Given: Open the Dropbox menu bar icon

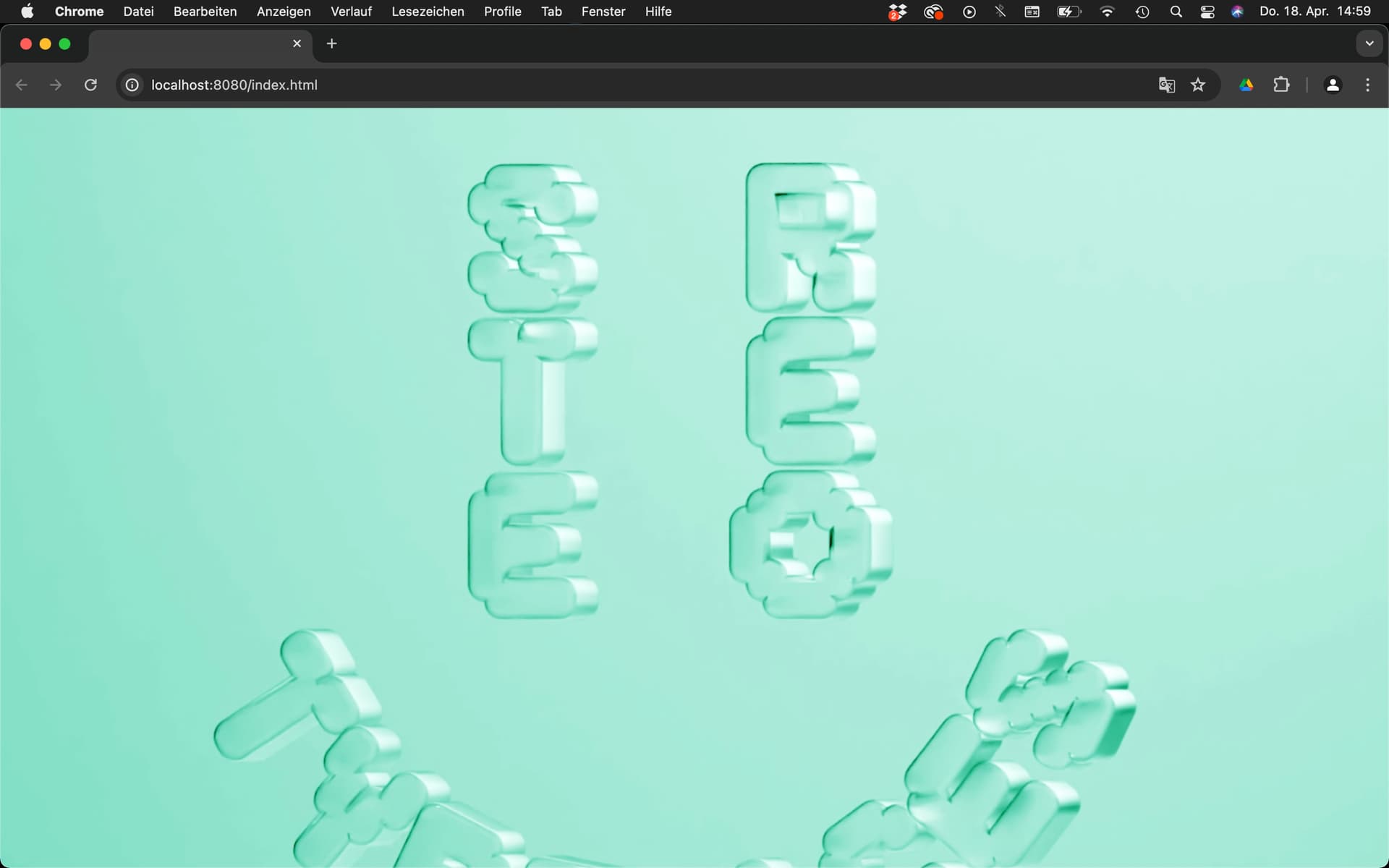Looking at the screenshot, I should click(896, 12).
